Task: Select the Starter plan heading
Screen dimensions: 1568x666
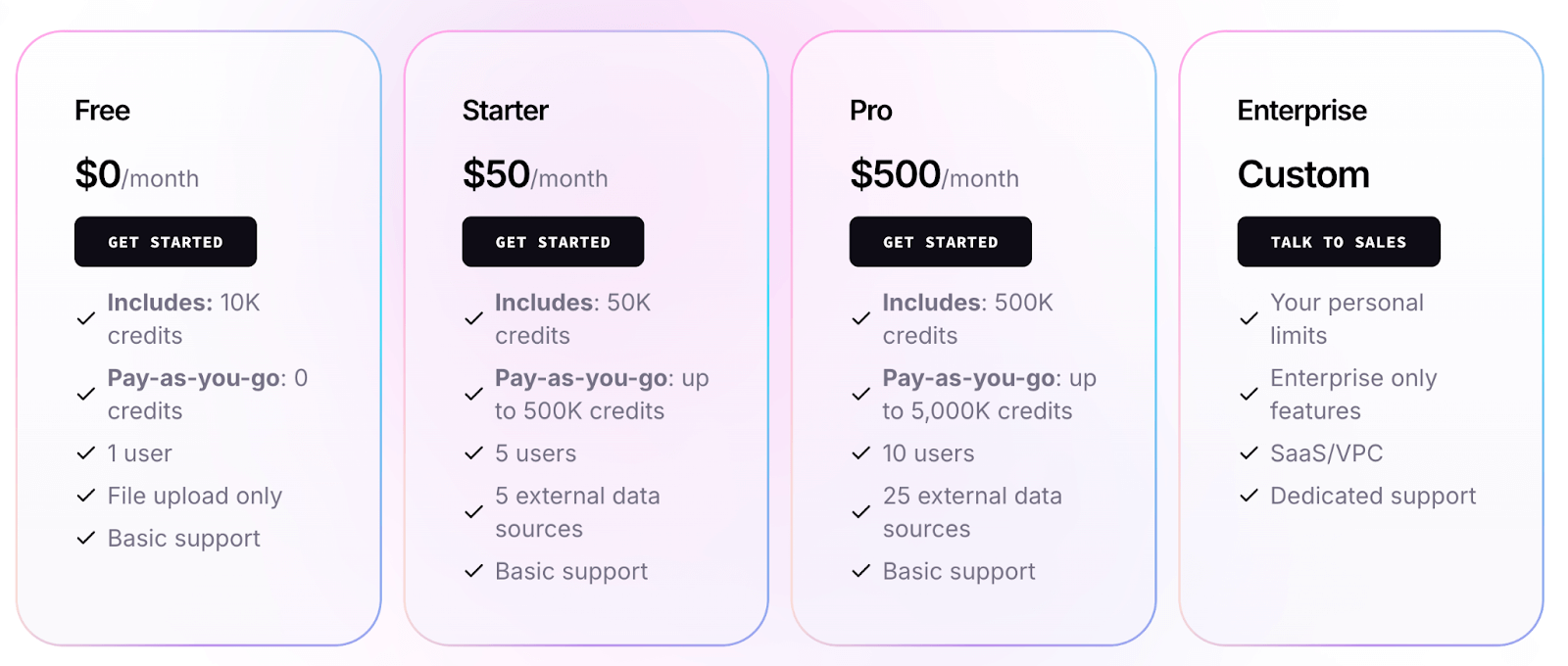Action: pos(505,111)
